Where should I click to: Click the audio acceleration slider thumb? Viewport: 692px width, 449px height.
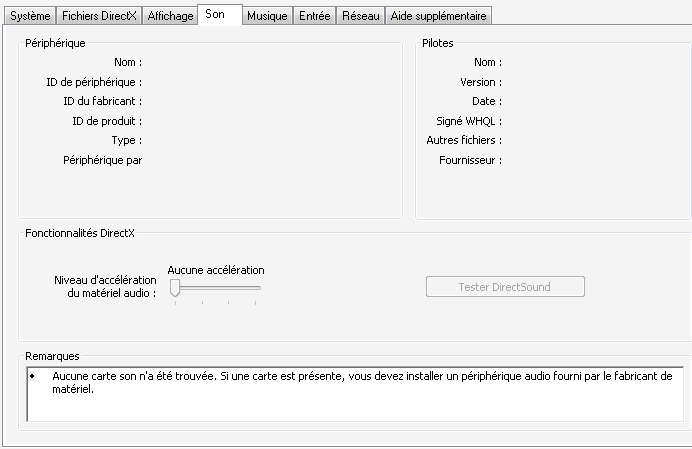click(175, 287)
